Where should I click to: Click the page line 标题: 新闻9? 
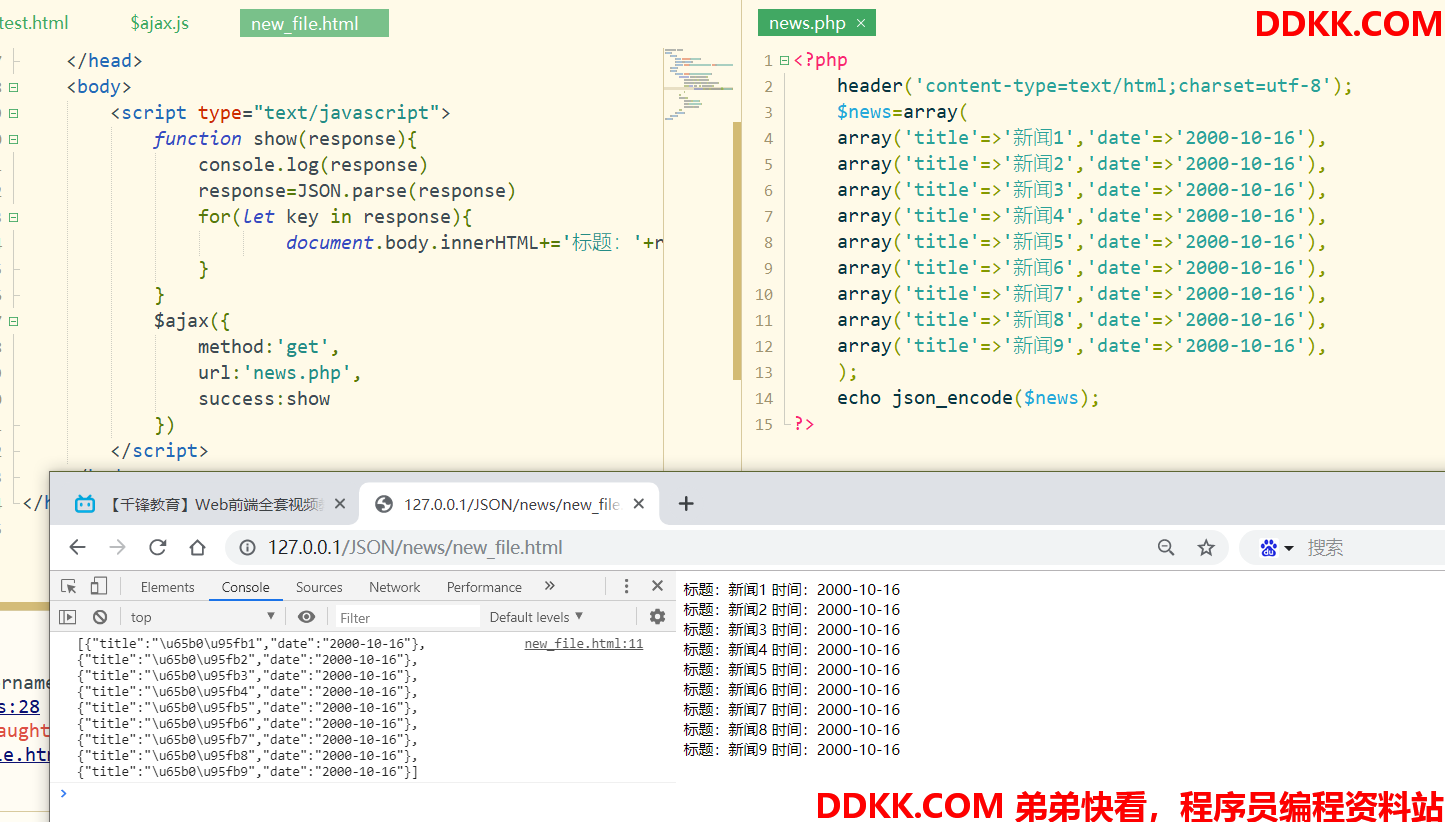coord(792,750)
